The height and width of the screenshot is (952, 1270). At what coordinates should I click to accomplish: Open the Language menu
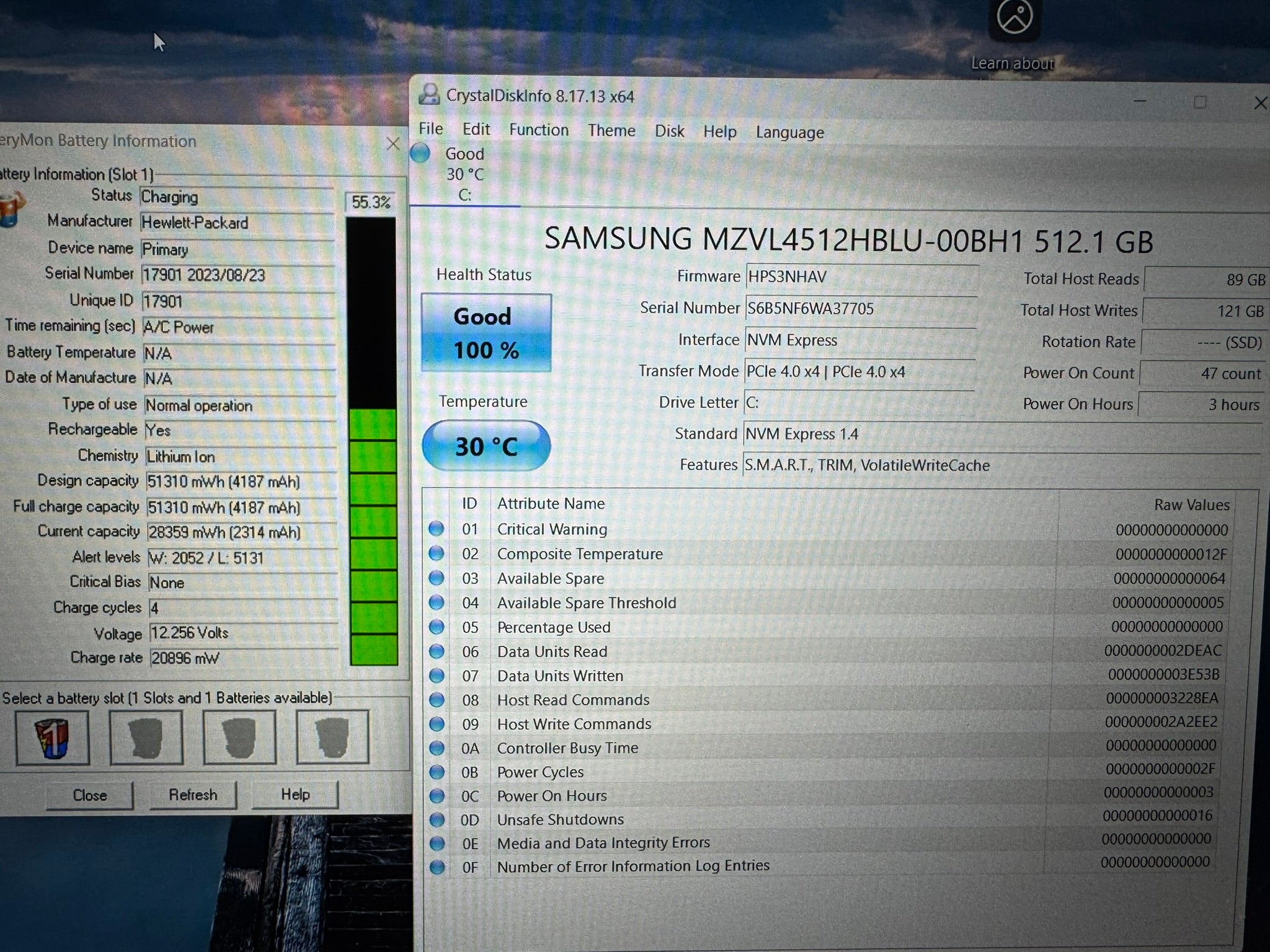tap(789, 133)
